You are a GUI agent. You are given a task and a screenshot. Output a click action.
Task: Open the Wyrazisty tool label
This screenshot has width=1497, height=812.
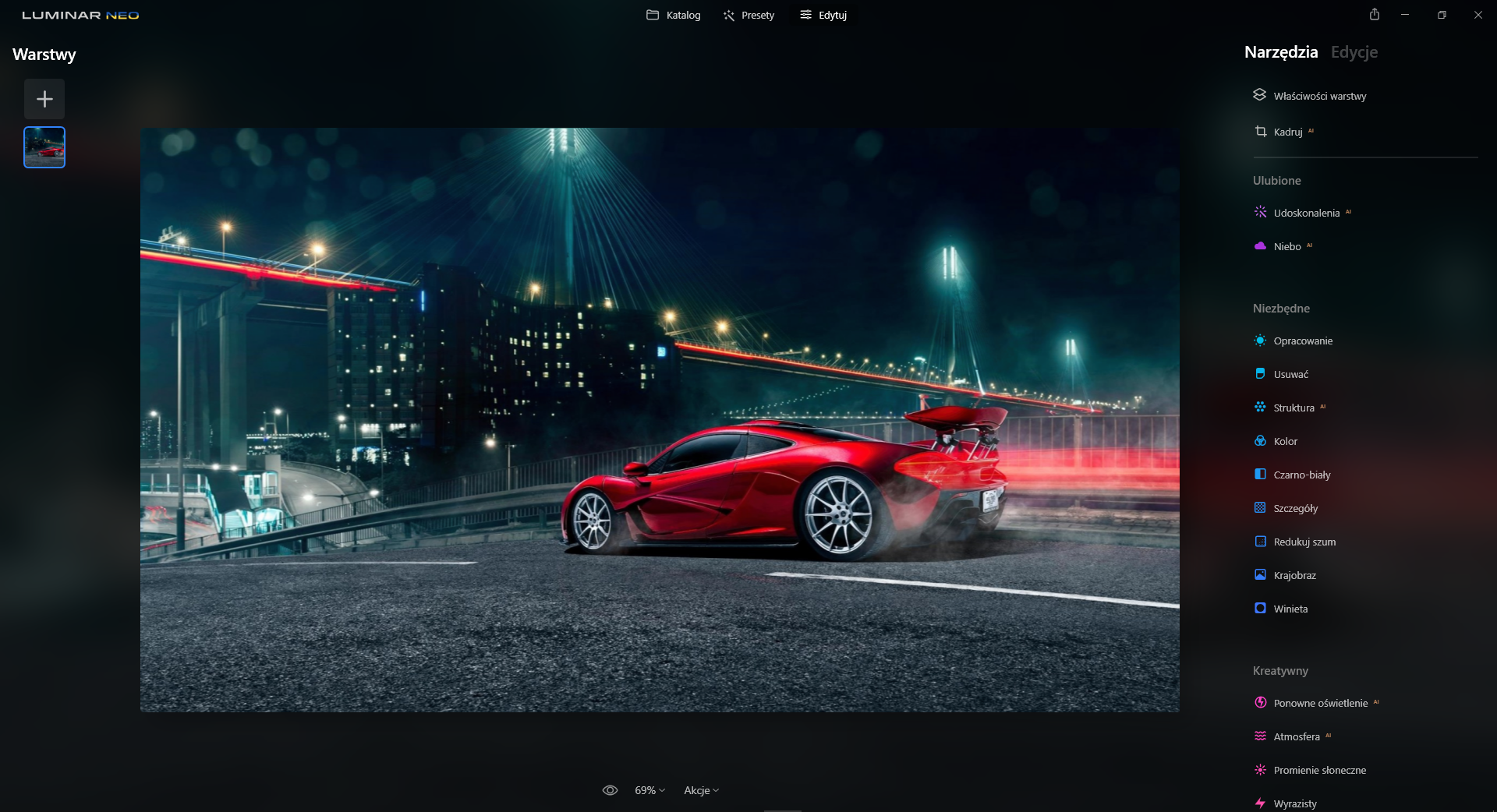(1295, 803)
